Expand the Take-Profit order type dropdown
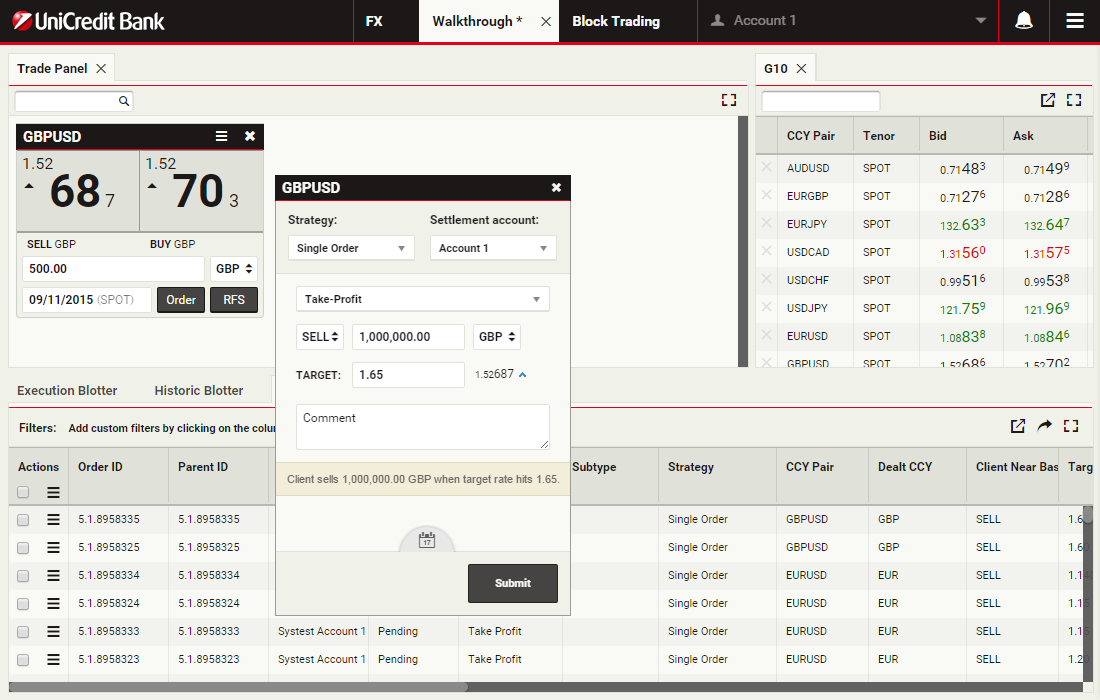Viewport: 1100px width, 700px height. [422, 299]
